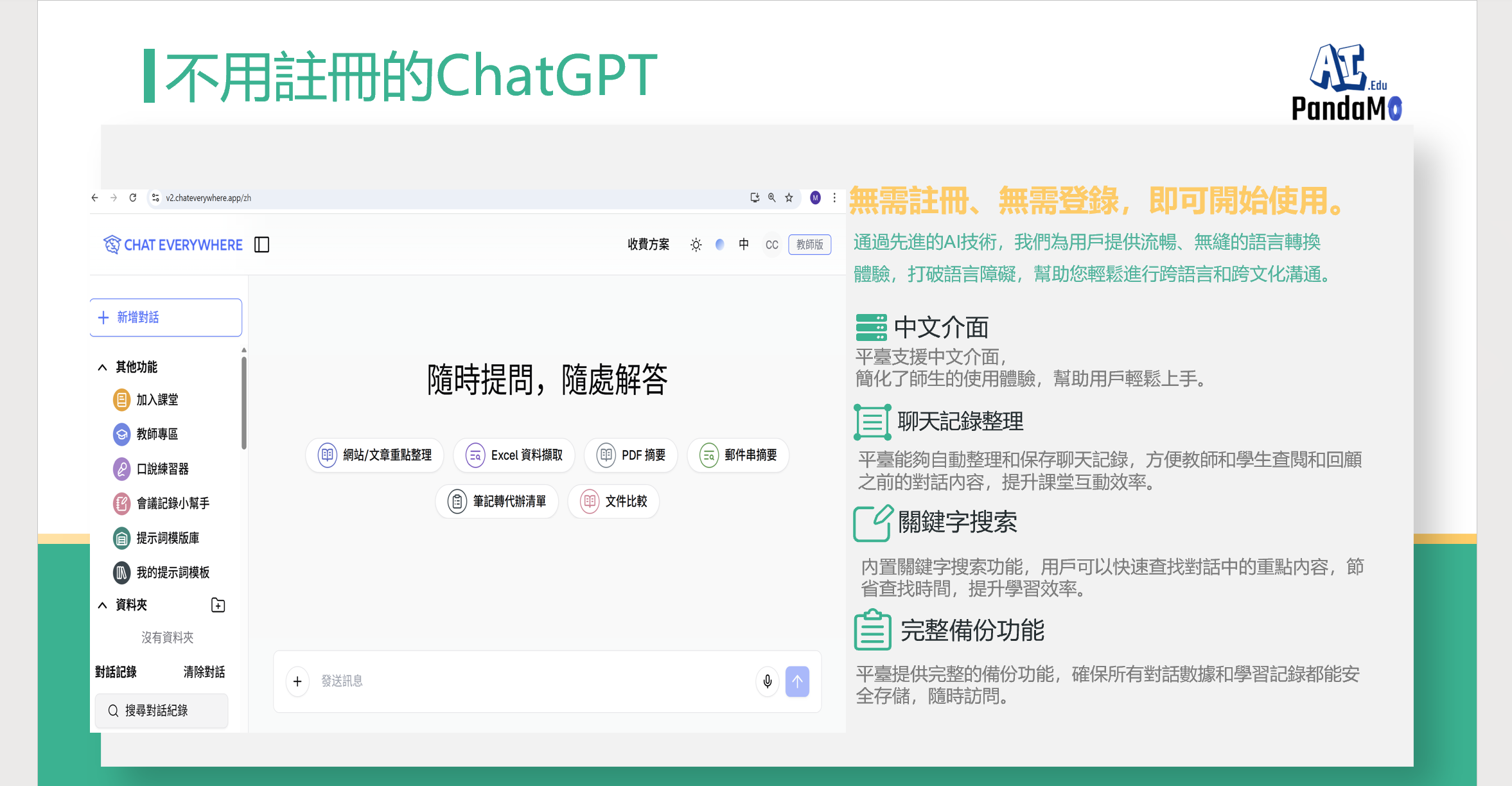This screenshot has height=786, width=1512.
Task: Enable light mode via the sun icon
Action: click(x=696, y=245)
